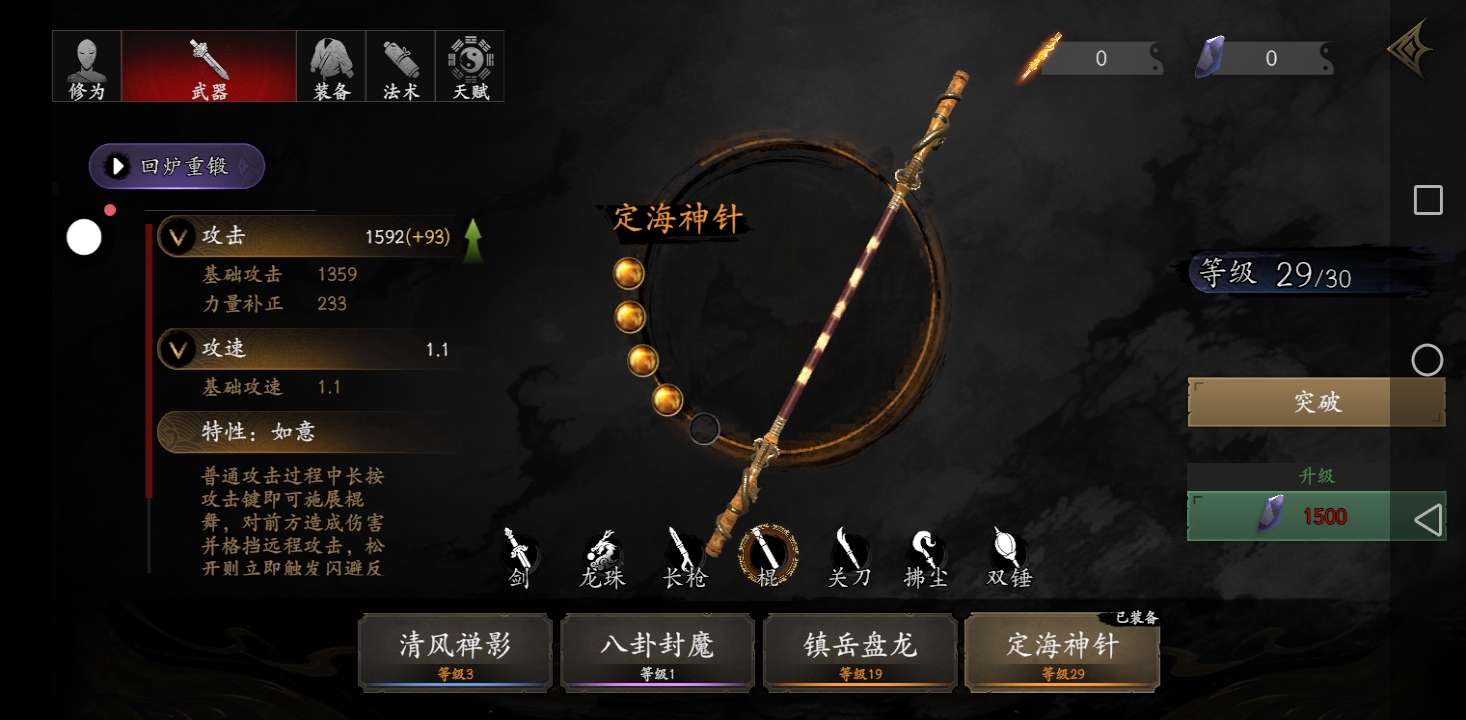Collapse the 攻速 attack speed section
This screenshot has width=1466, height=720.
[179, 350]
